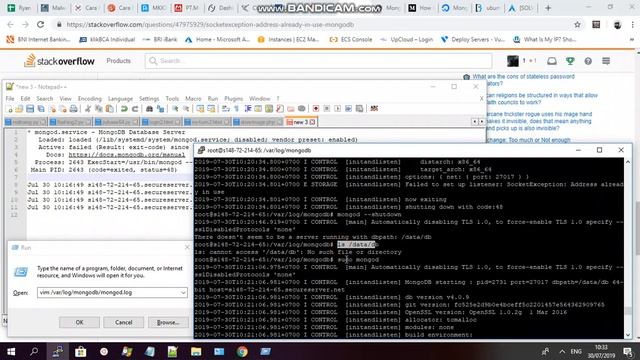Click the Open file icon in Notepad++
This screenshot has height=360, width=640.
click(x=19, y=109)
